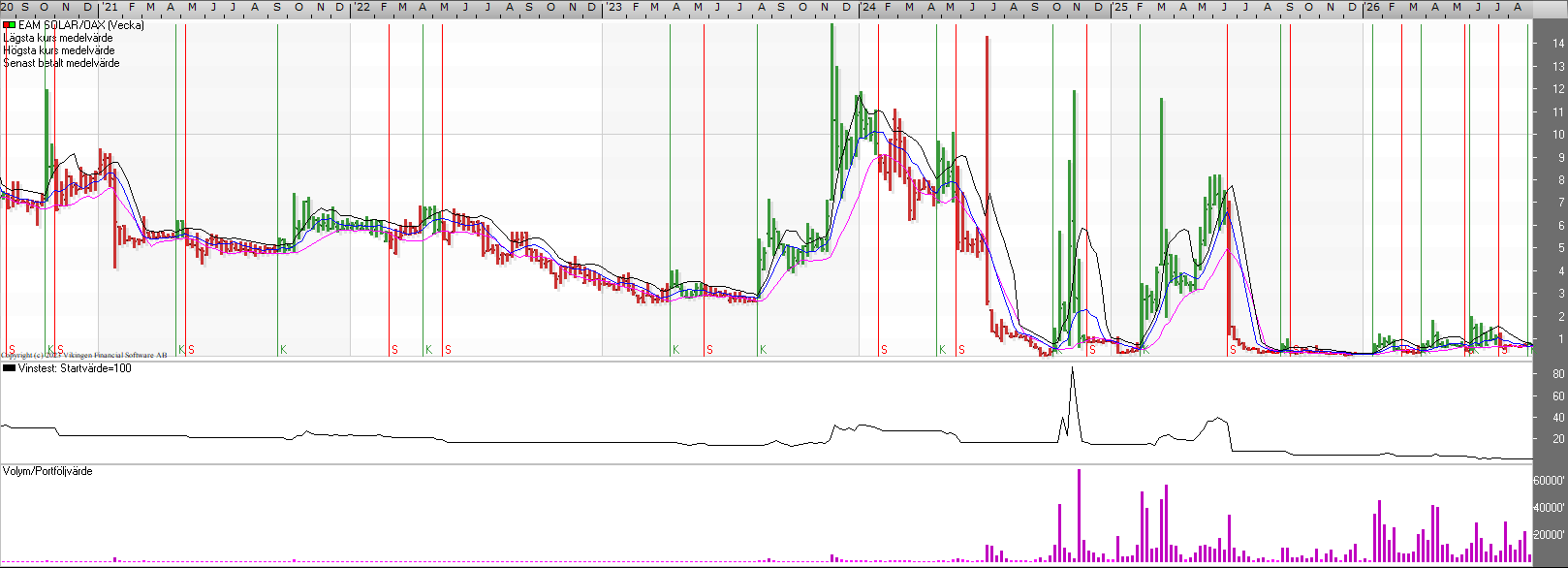Screen dimensions: 1568x568
Task: Click the '21 year marker on the timeline
Action: click(x=110, y=7)
